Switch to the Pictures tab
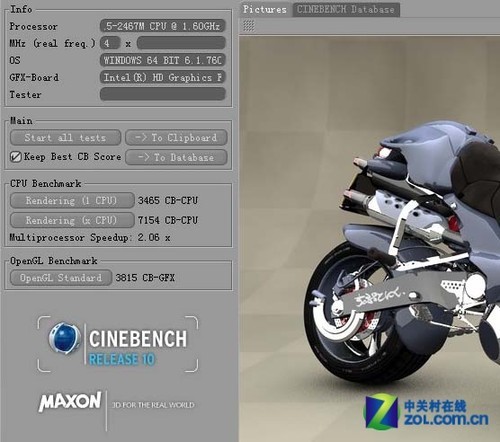Viewport: 500px width, 442px height. coord(265,9)
